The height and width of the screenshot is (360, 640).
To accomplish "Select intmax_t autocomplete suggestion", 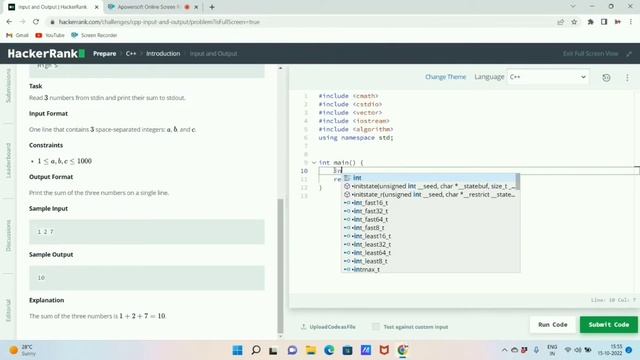I will (429, 269).
